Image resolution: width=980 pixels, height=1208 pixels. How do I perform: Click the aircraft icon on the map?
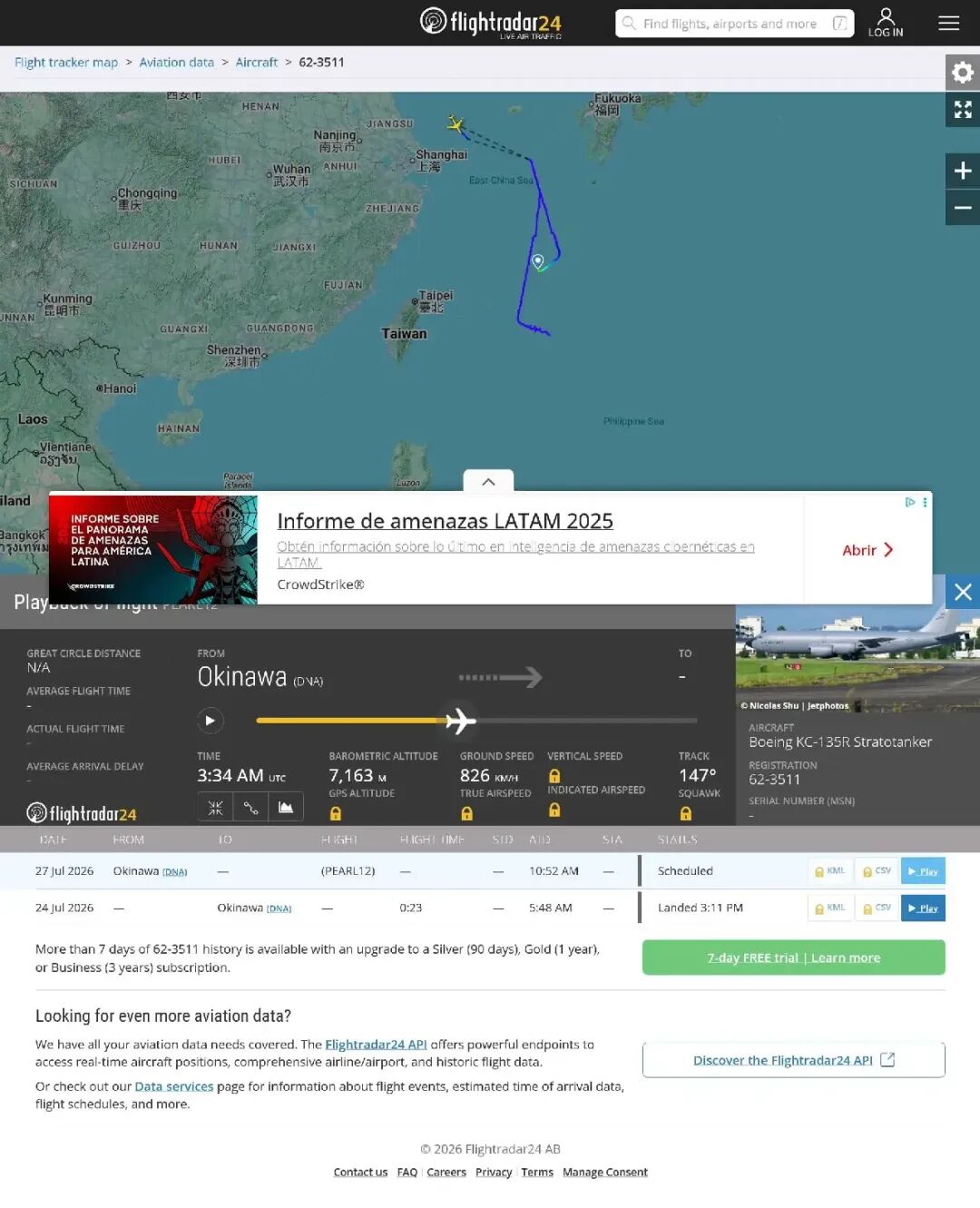pyautogui.click(x=456, y=123)
